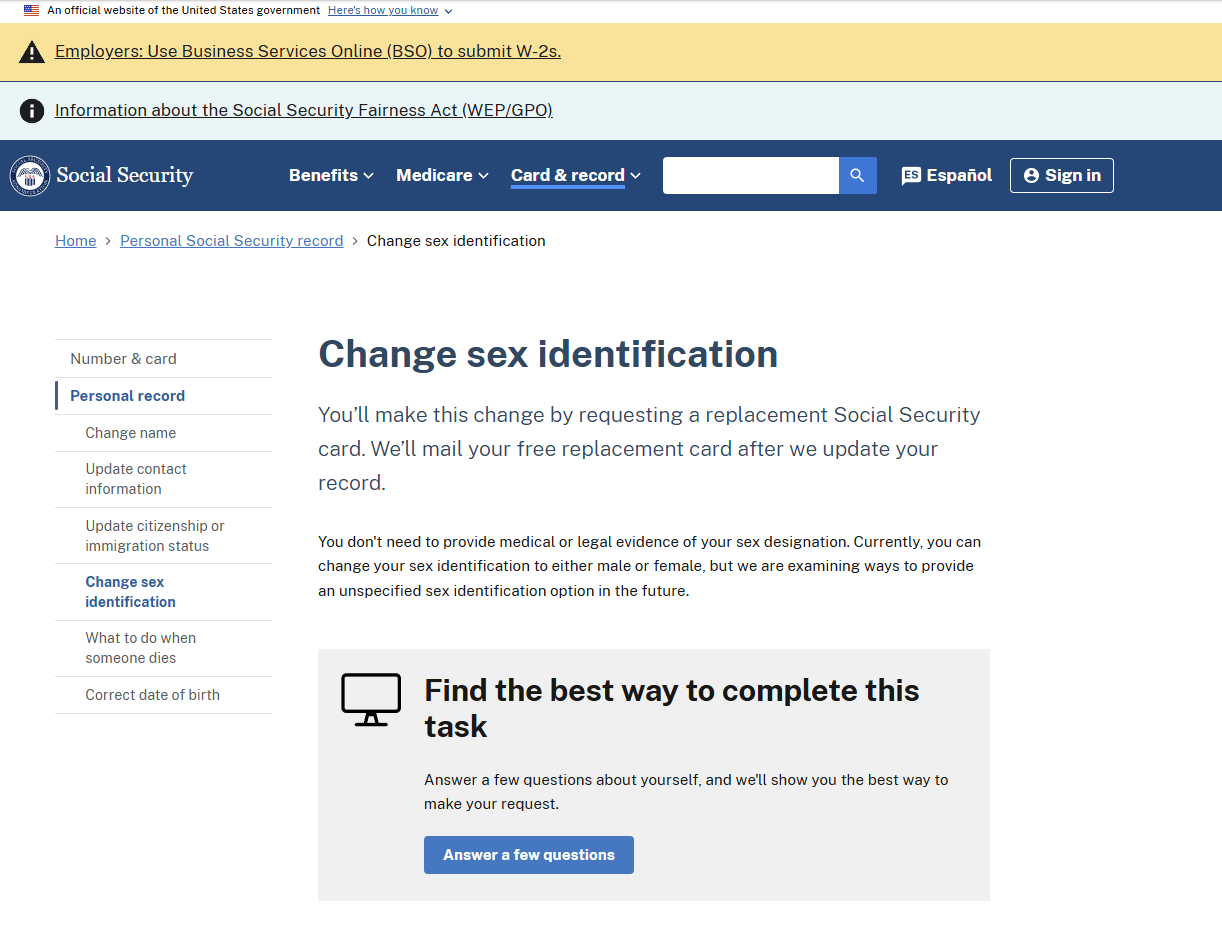
Task: Expand "Here's how you know" disclosure
Action: (390, 10)
